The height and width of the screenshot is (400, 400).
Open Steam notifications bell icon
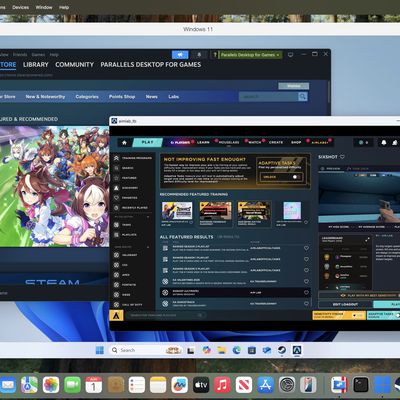199,55
